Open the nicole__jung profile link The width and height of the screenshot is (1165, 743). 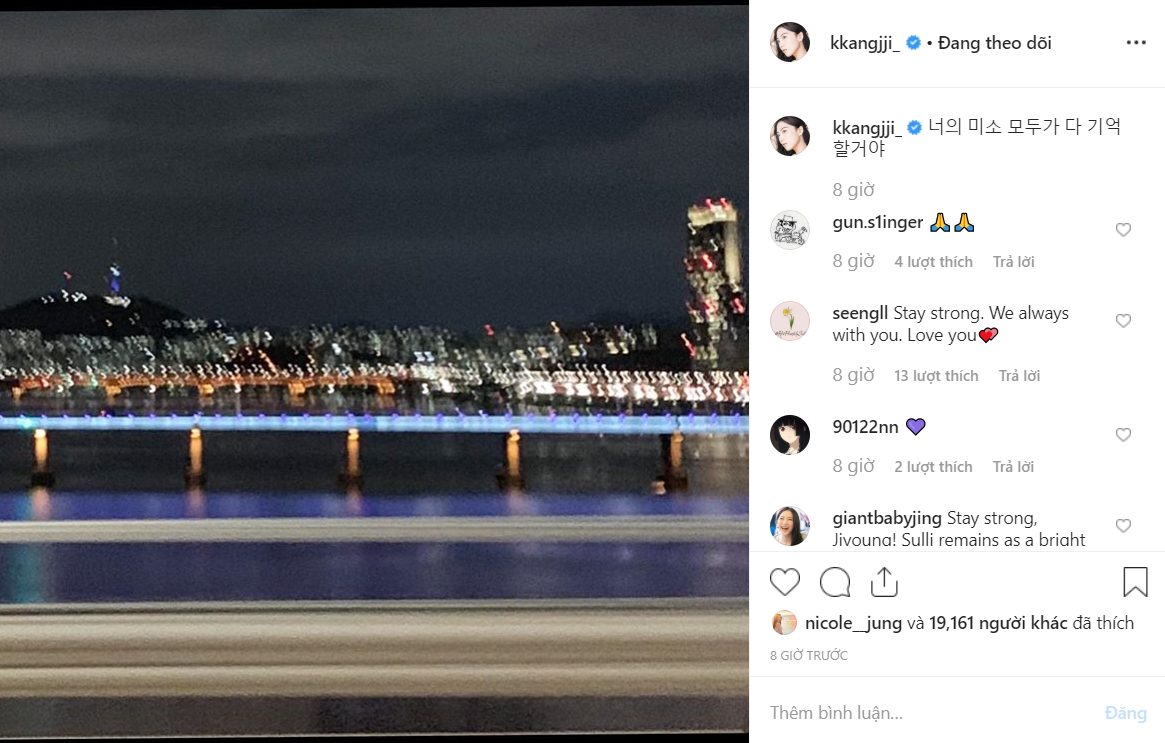(852, 623)
